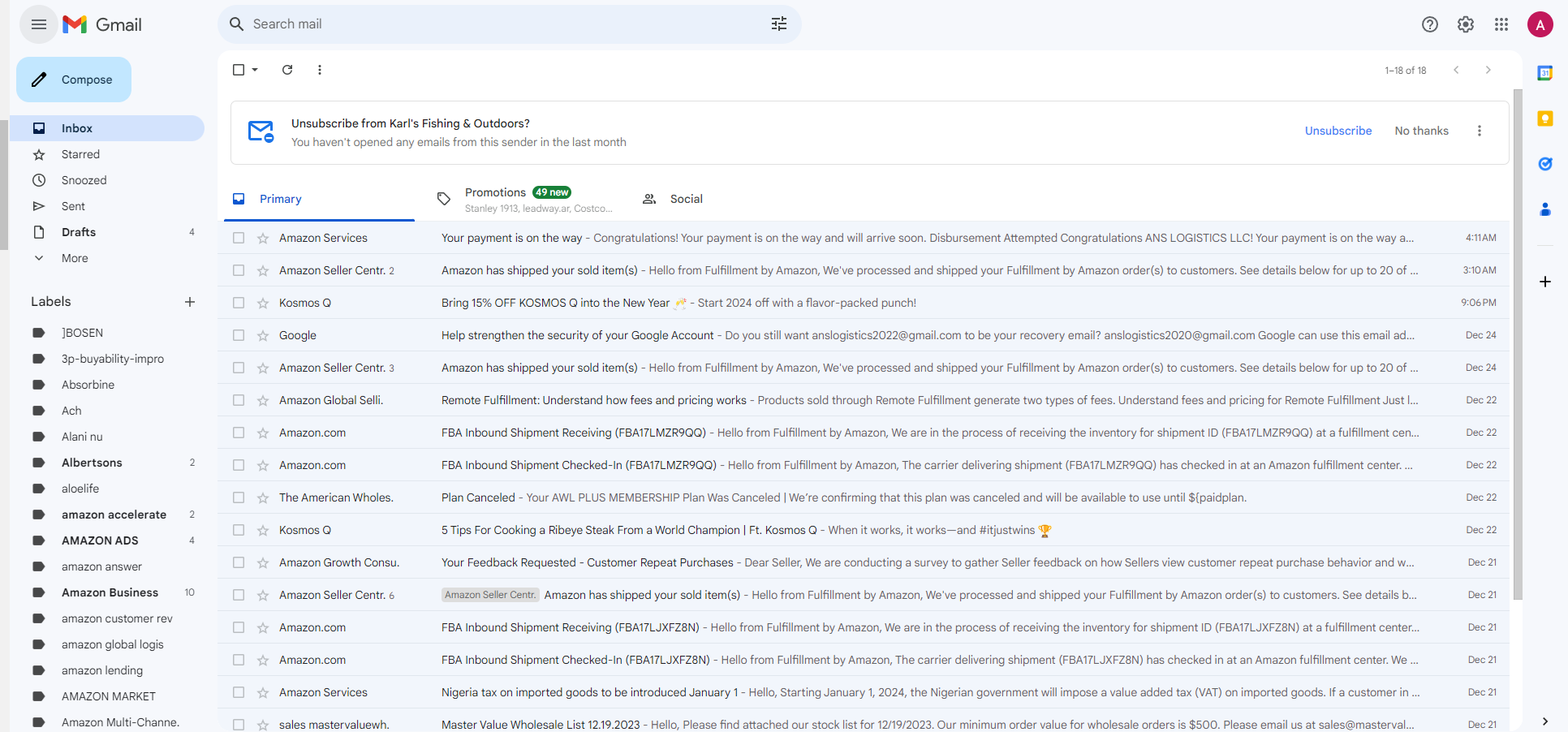Open the AMAZON ADS label
Image resolution: width=1568 pixels, height=732 pixels.
106,540
